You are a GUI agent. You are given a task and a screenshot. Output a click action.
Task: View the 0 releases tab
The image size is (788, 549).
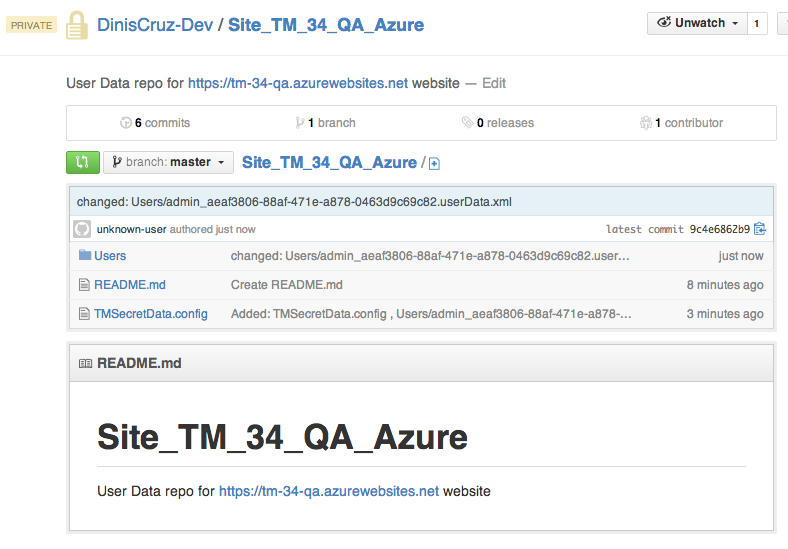point(497,123)
